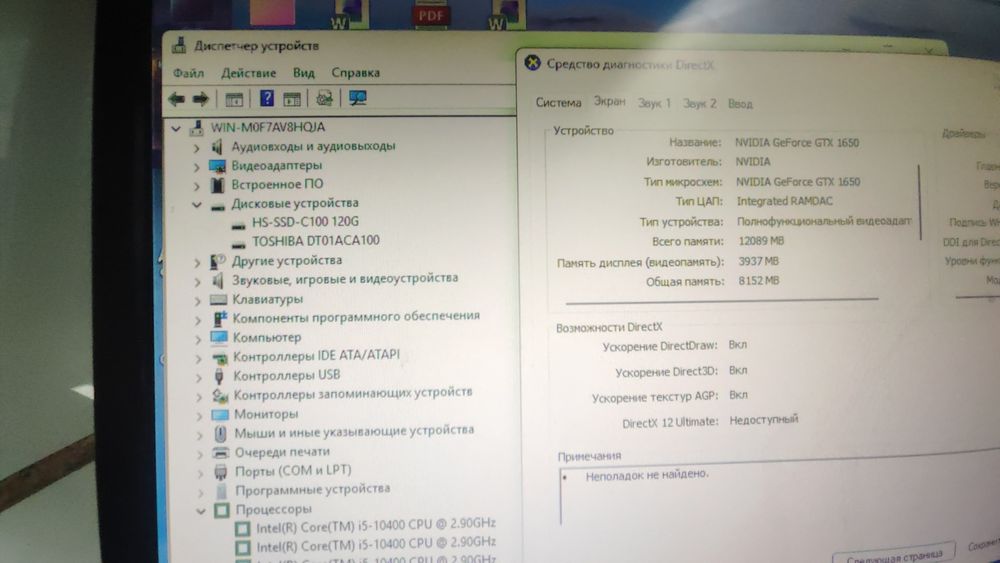Click the 3937 MB video memory value
This screenshot has height=563, width=1000.
pyautogui.click(x=759, y=261)
